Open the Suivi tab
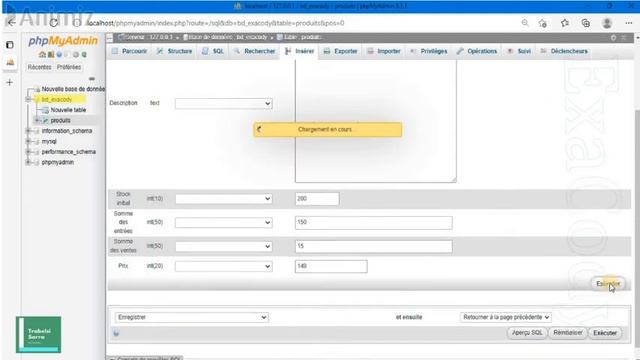 519,51
